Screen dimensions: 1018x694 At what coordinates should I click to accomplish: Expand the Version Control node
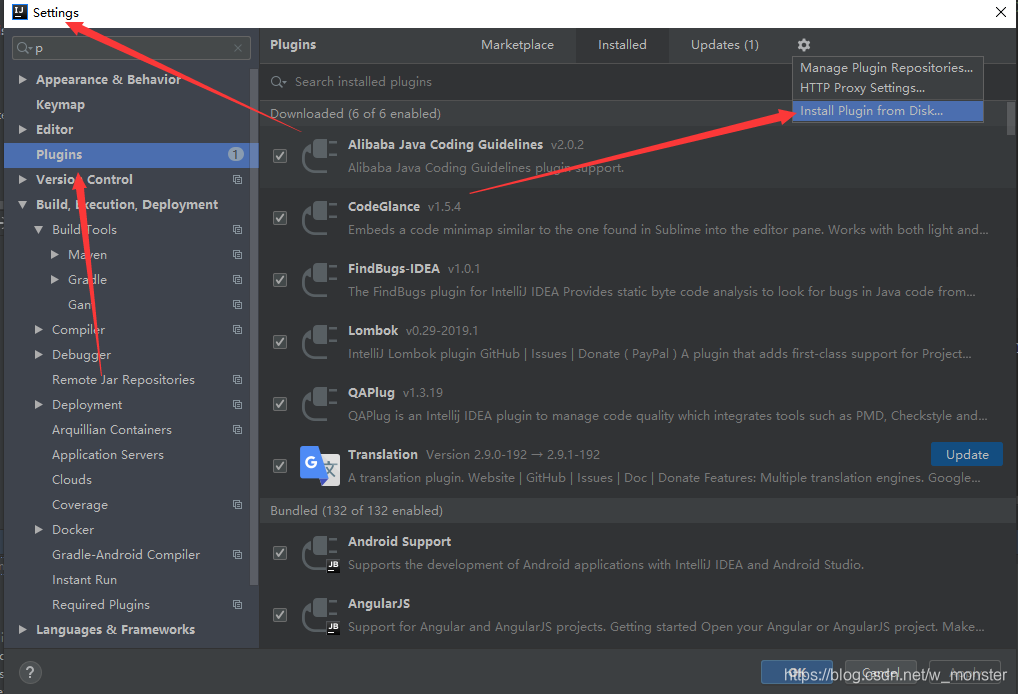[23, 179]
